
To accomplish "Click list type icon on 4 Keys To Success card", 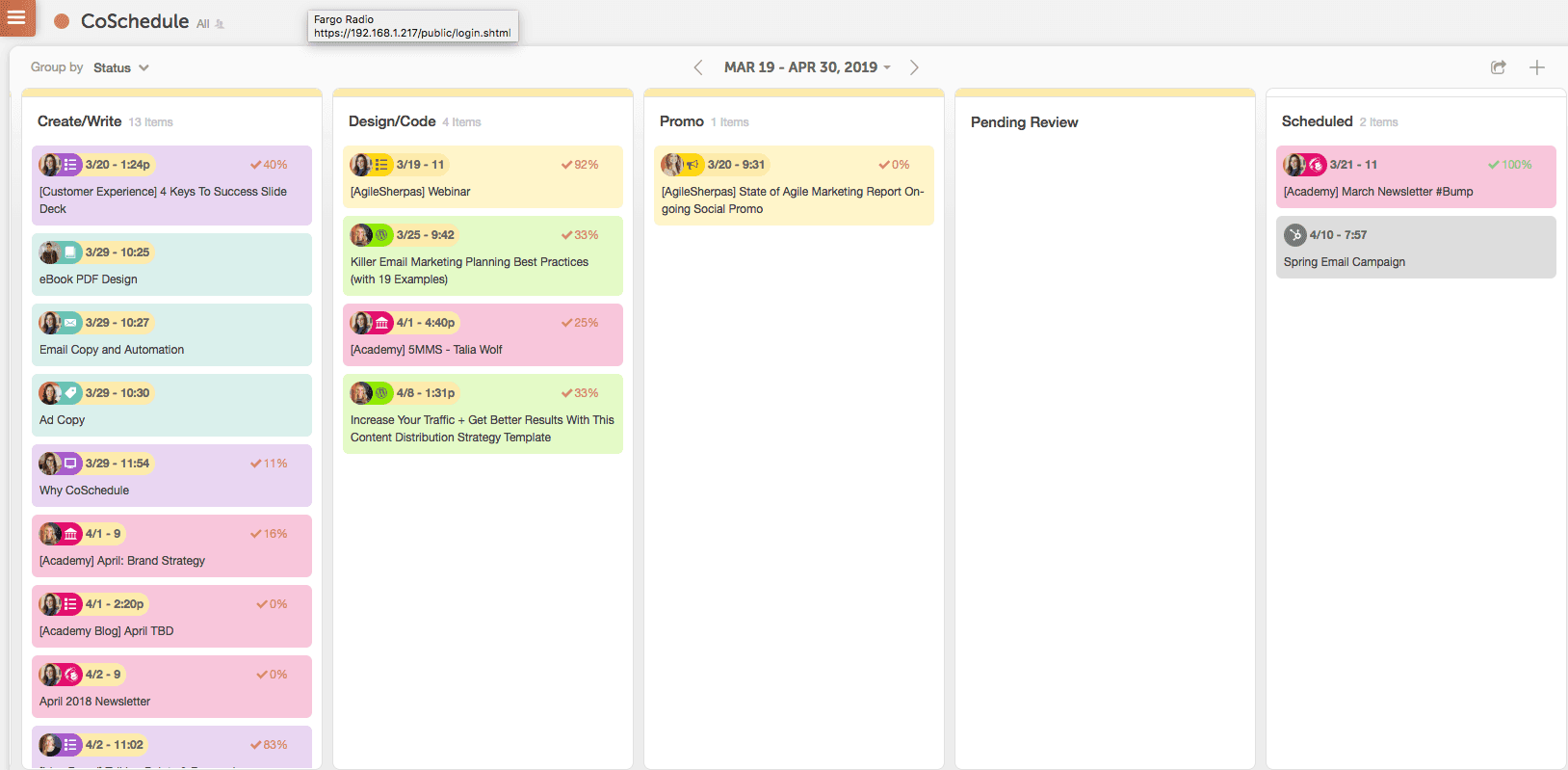I will tap(70, 165).
